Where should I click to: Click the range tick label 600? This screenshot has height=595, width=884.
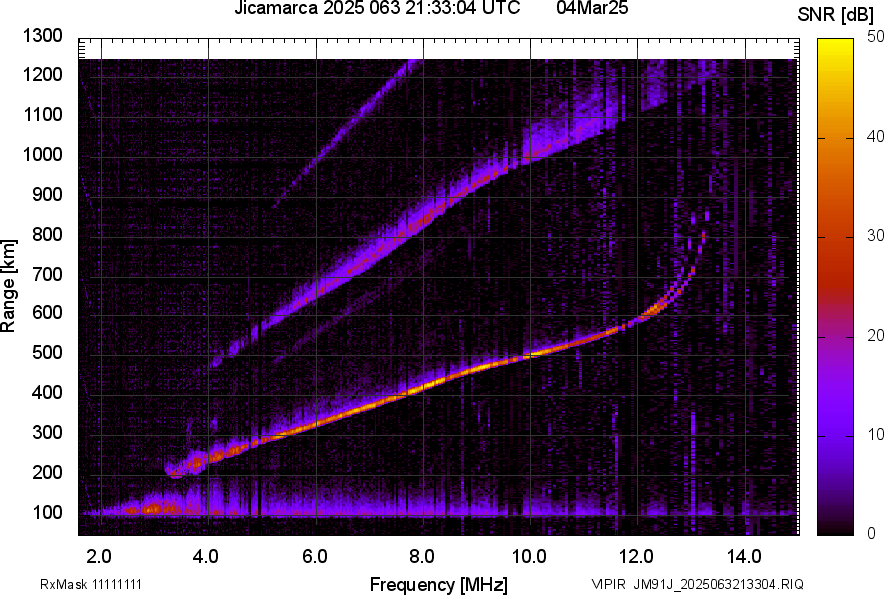[x=47, y=312]
